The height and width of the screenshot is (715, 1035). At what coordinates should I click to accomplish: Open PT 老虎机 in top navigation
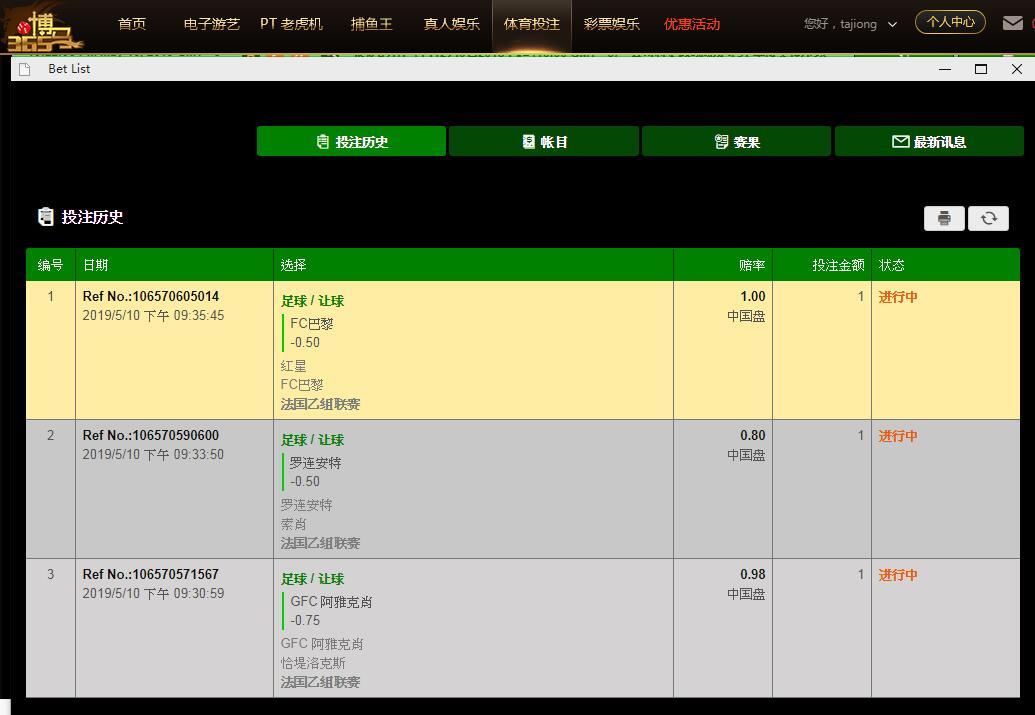point(291,24)
